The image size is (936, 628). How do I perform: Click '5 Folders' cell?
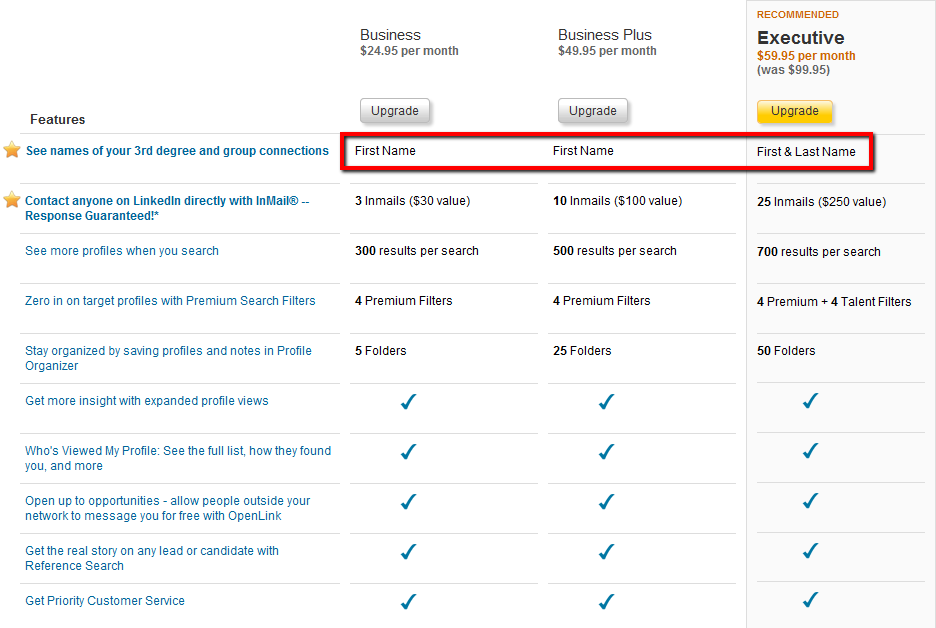pos(380,351)
